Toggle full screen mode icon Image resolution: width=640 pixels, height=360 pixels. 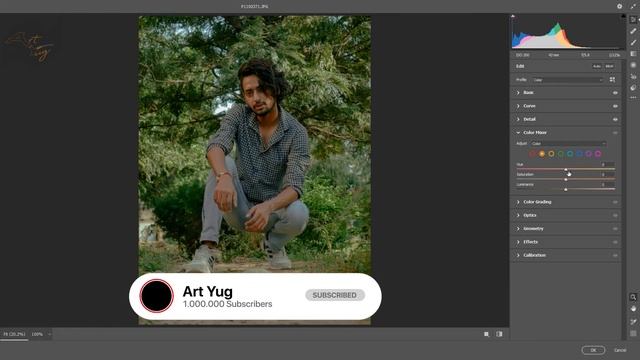633,6
